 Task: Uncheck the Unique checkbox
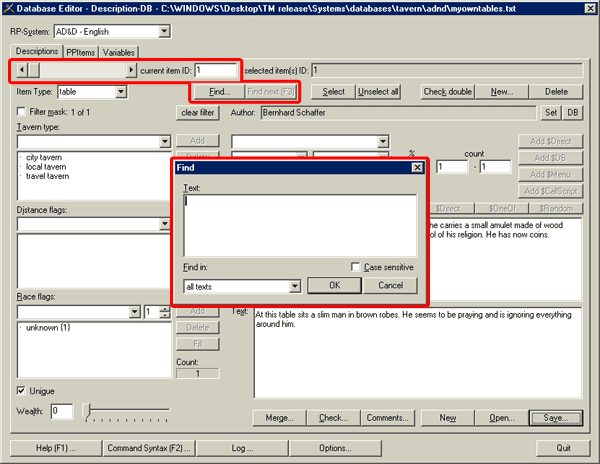pyautogui.click(x=22, y=390)
